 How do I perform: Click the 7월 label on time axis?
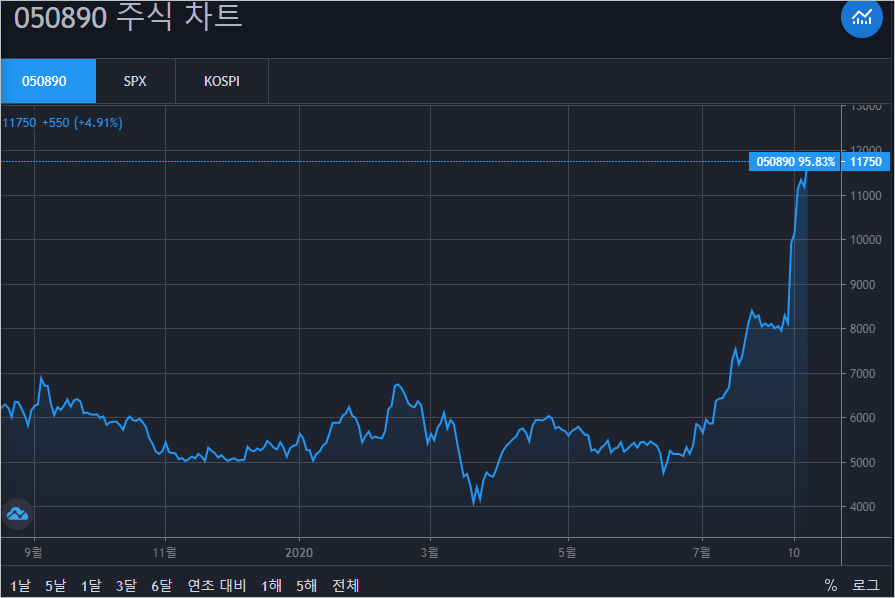[702, 552]
